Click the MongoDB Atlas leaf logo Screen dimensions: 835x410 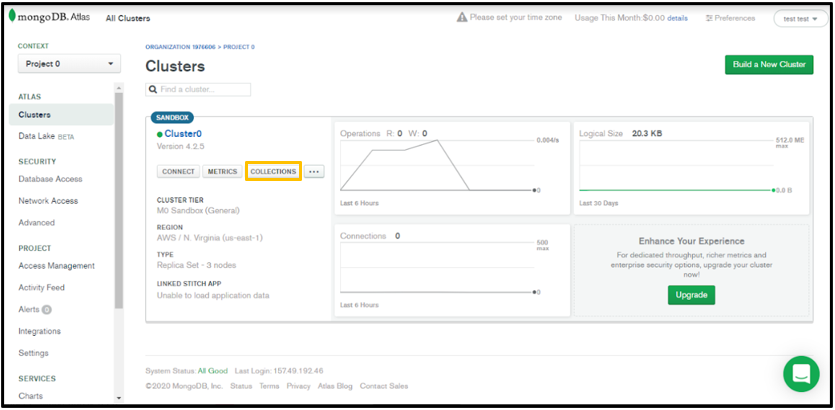point(12,18)
